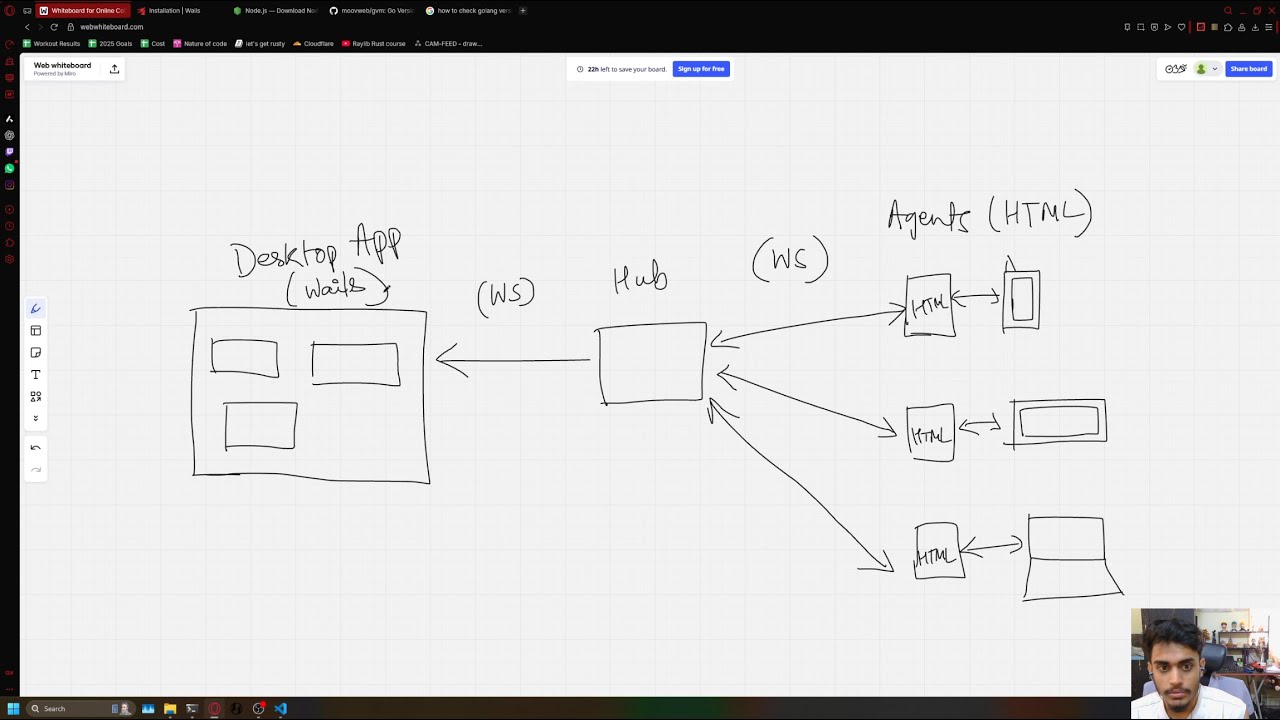The height and width of the screenshot is (720, 1280).
Task: Open a new browser tab
Action: point(523,10)
